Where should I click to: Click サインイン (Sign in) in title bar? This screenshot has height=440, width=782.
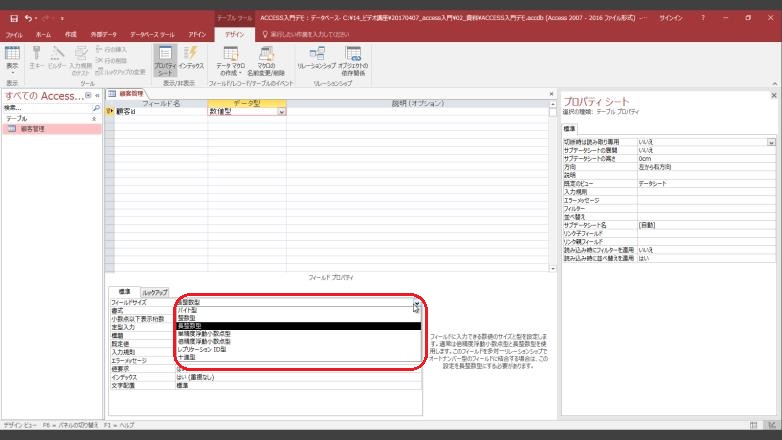[671, 18]
